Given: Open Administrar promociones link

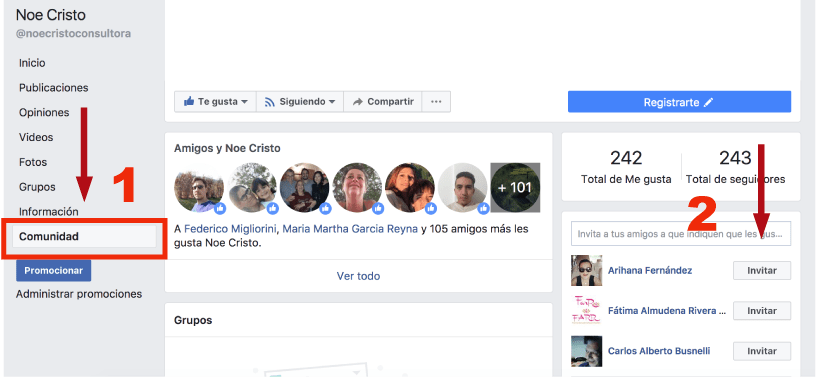Looking at the screenshot, I should coord(79,294).
